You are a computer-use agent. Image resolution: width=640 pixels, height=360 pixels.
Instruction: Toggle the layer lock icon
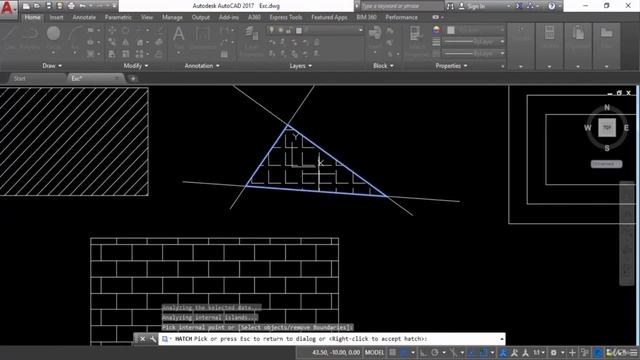pyautogui.click(x=289, y=30)
